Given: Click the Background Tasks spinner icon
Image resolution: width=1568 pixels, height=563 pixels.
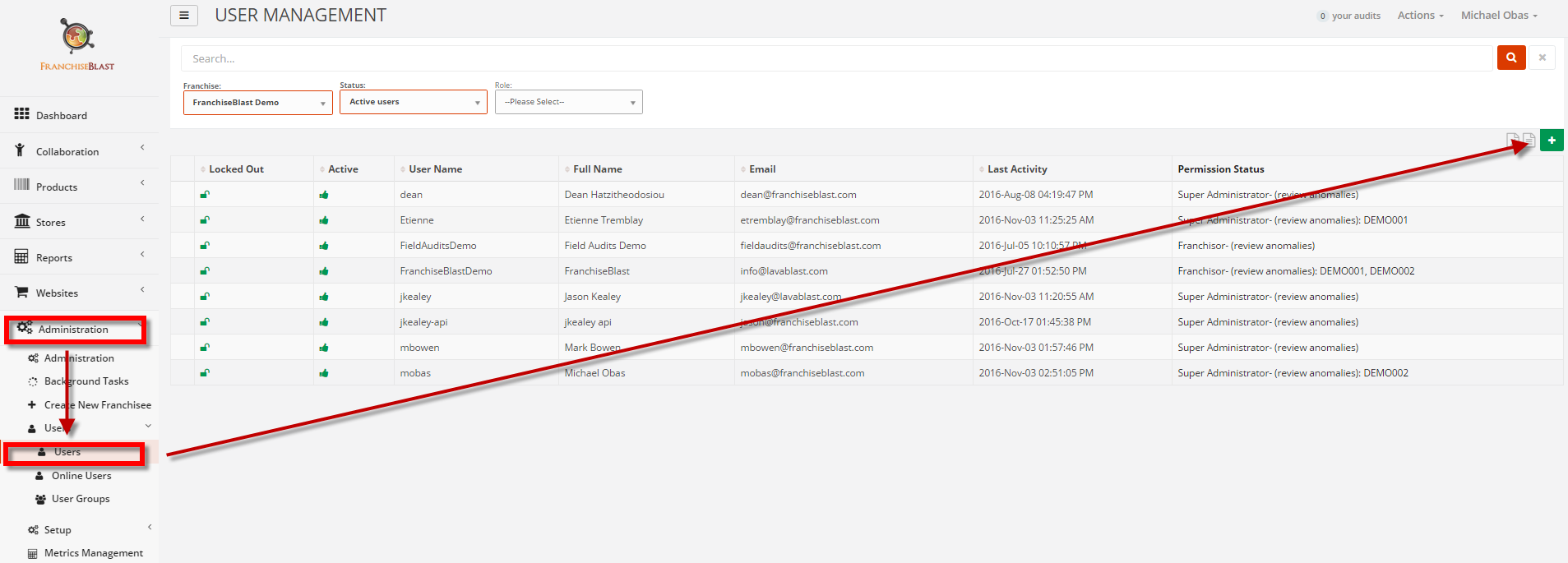Looking at the screenshot, I should 33,381.
